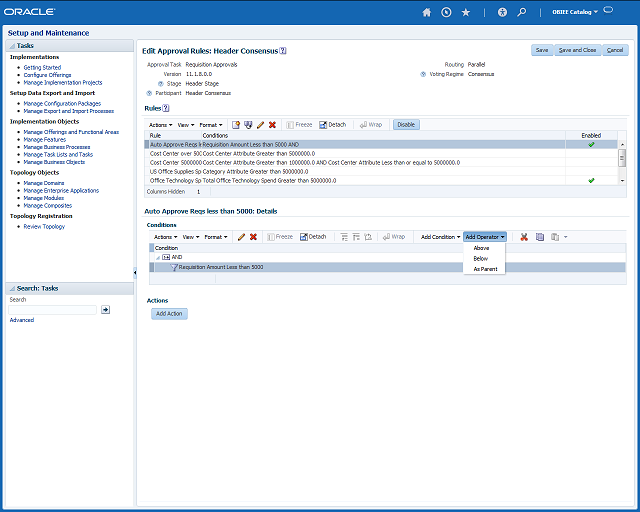
Task: Wrap text in the Rules table
Action: (371, 125)
